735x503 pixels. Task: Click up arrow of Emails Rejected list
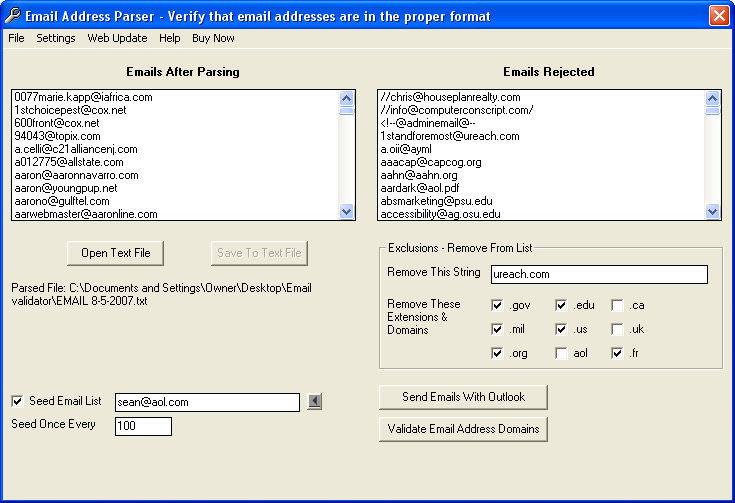712,98
